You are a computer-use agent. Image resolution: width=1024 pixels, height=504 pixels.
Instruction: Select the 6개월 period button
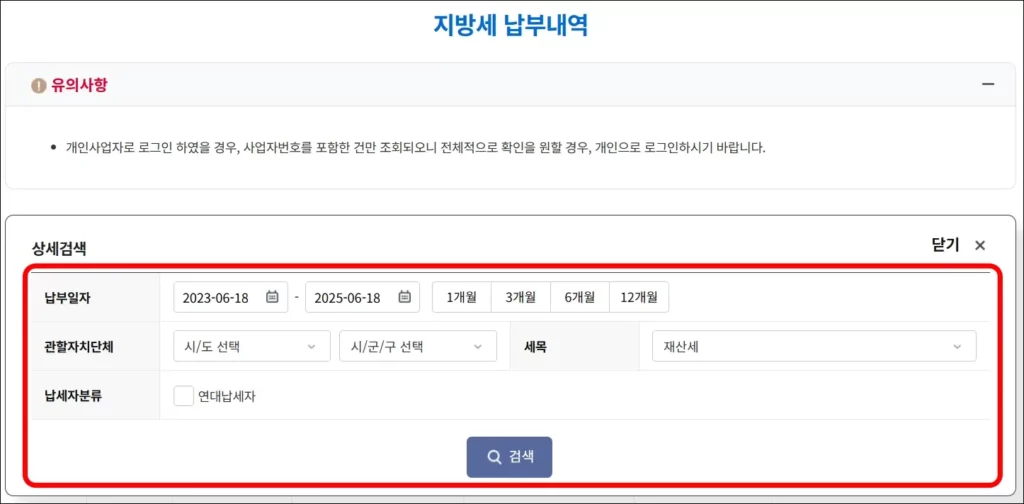pos(580,297)
